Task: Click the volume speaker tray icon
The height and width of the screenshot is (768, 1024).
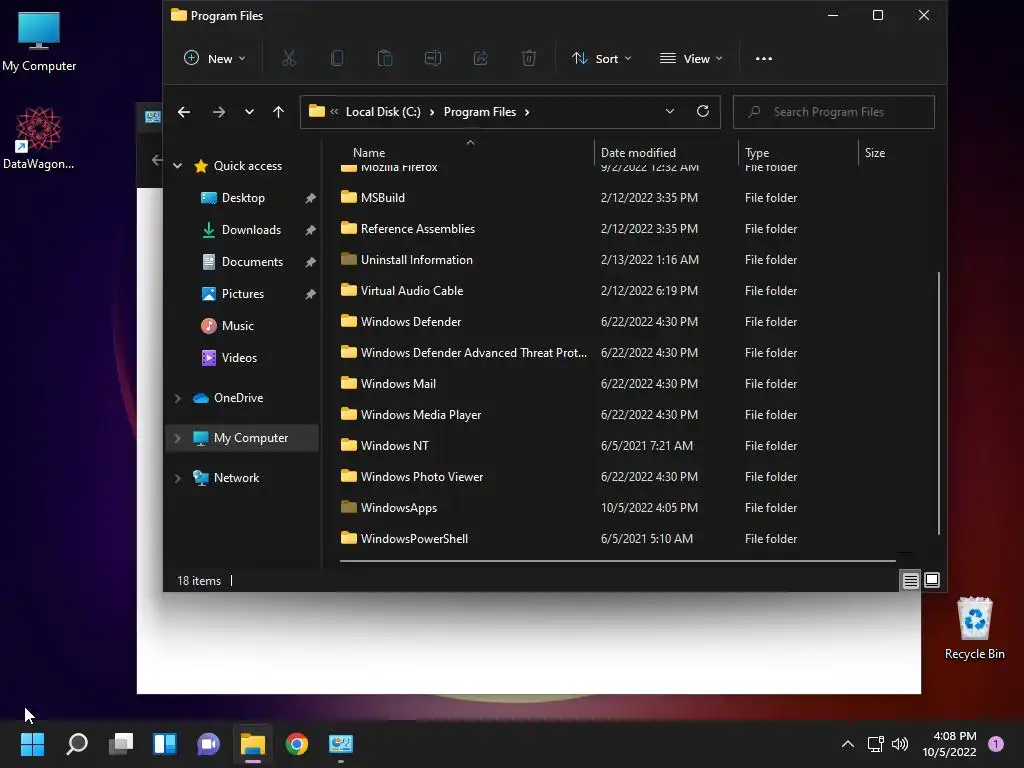Action: [x=900, y=744]
